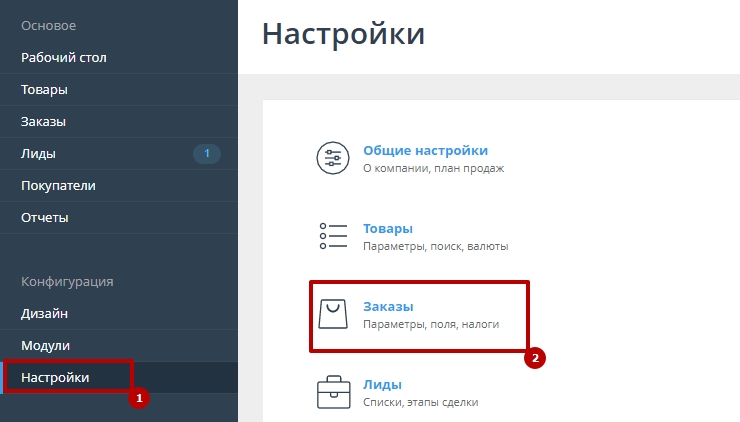Click the briefcase icon for Лиды settings
This screenshot has width=740, height=422.
pos(332,391)
